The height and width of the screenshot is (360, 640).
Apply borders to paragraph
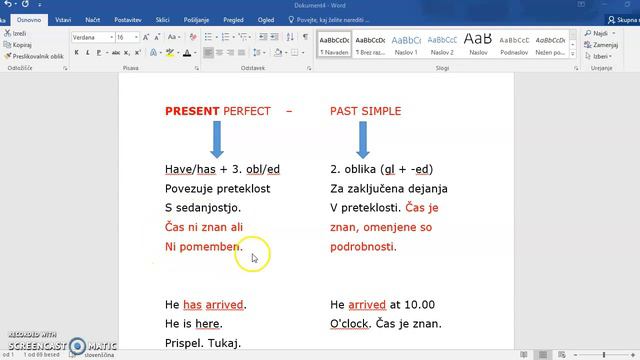pos(295,53)
